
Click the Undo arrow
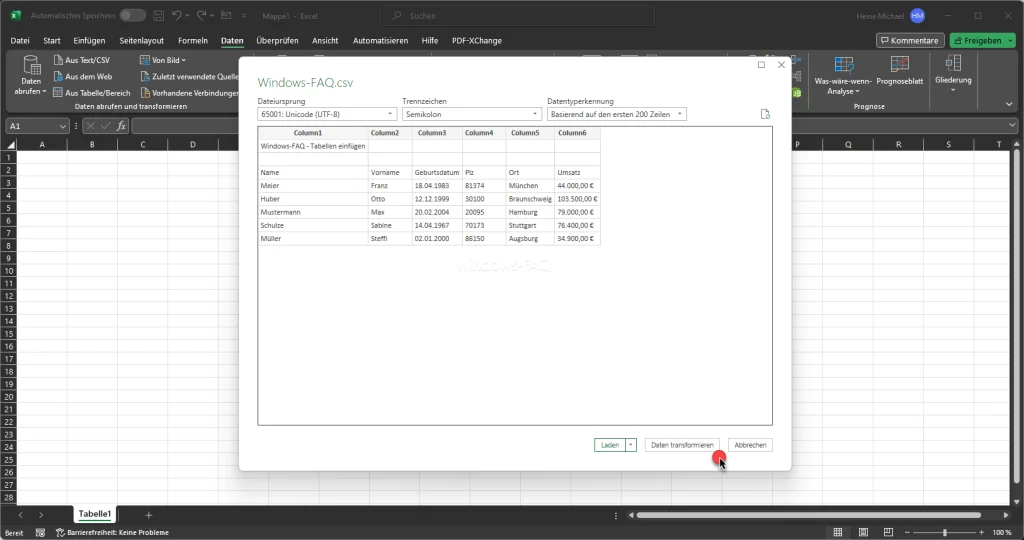pos(176,16)
